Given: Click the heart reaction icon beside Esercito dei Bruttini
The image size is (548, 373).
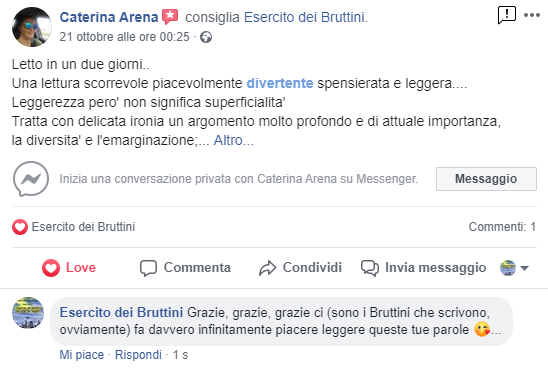Looking at the screenshot, I should [20, 227].
